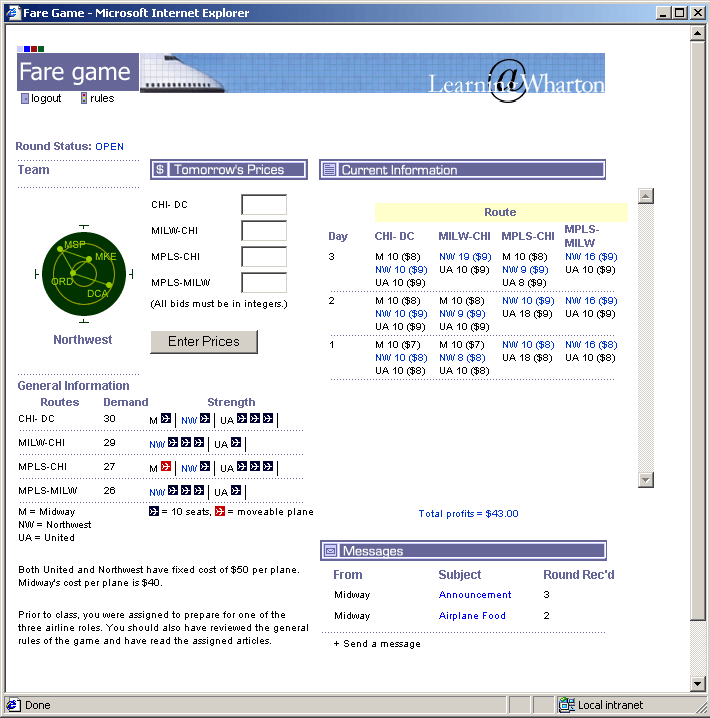Viewport: 710px width, 718px height.
Task: Click the logout link
Action: (x=46, y=98)
